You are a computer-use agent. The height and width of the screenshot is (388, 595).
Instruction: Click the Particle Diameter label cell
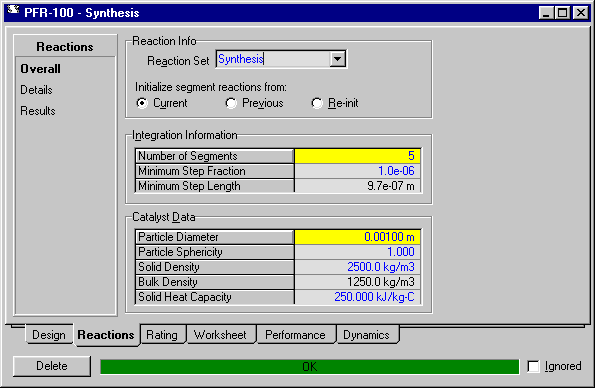215,237
